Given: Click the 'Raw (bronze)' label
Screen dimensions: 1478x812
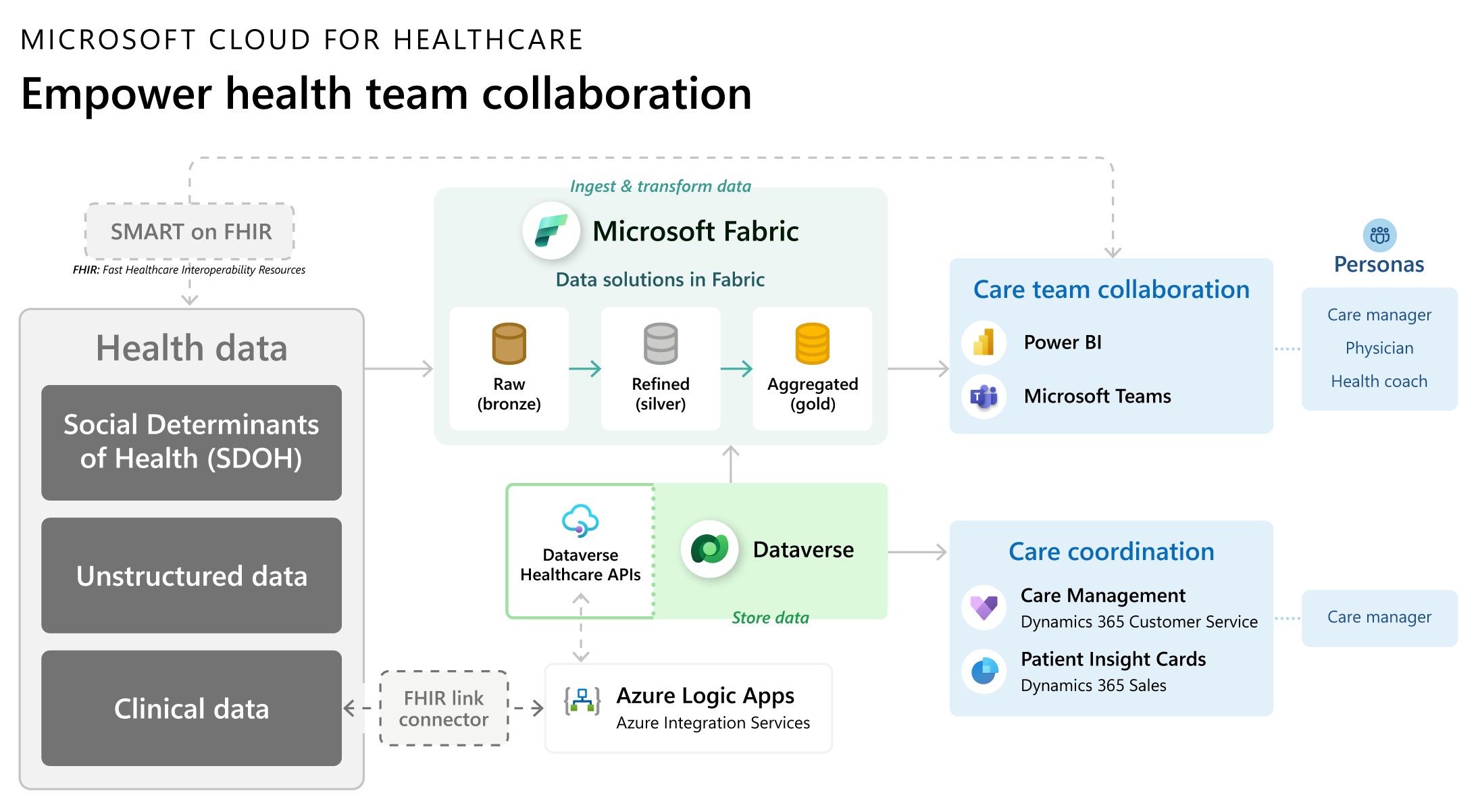Looking at the screenshot, I should (509, 394).
